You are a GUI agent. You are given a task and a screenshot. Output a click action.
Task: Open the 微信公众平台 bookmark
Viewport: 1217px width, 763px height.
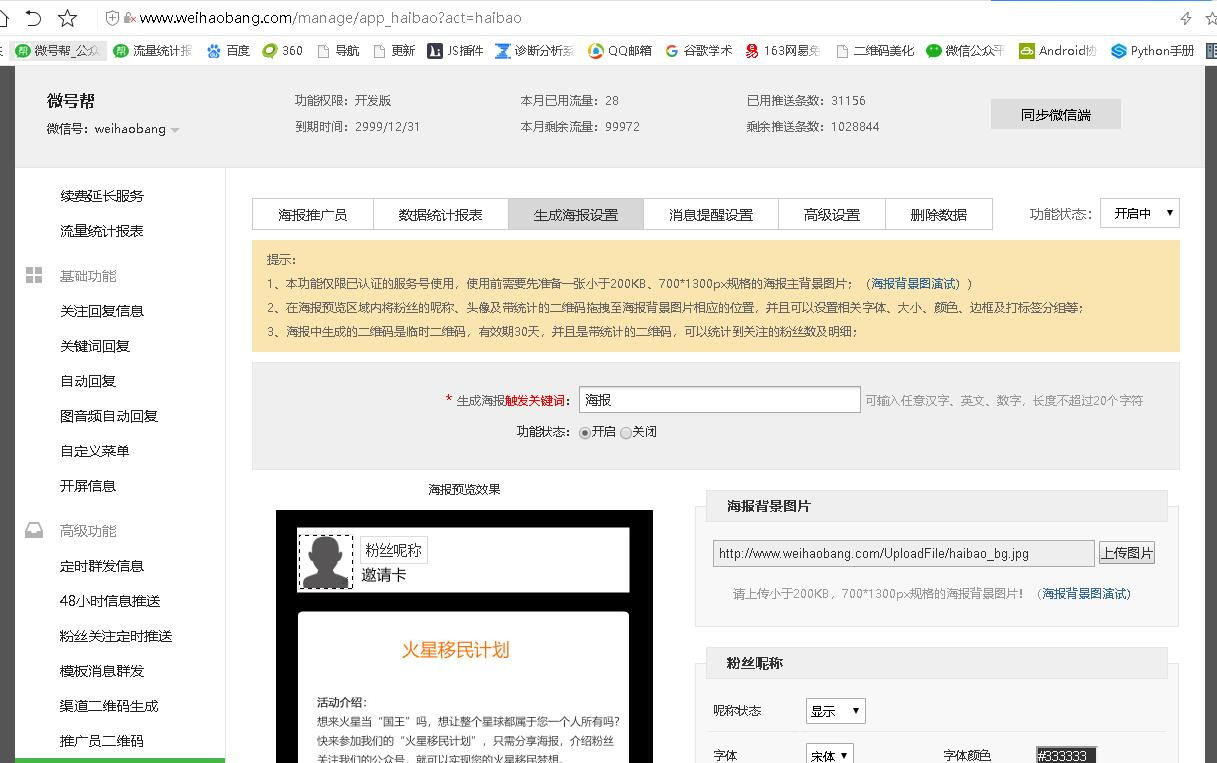tap(965, 50)
